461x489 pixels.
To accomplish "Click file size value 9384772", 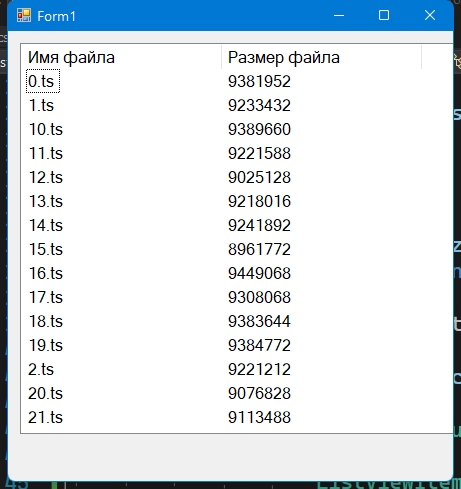I will [x=259, y=345].
